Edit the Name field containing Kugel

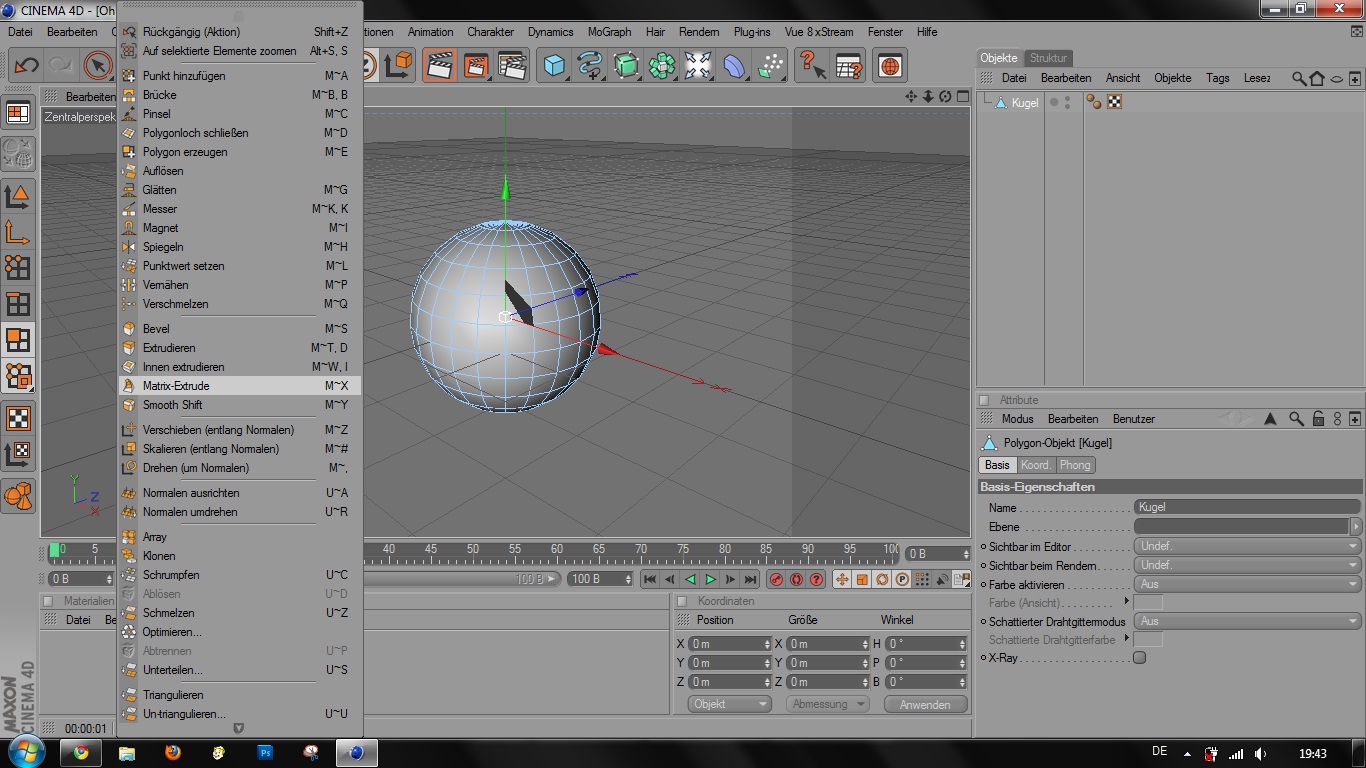click(1247, 507)
